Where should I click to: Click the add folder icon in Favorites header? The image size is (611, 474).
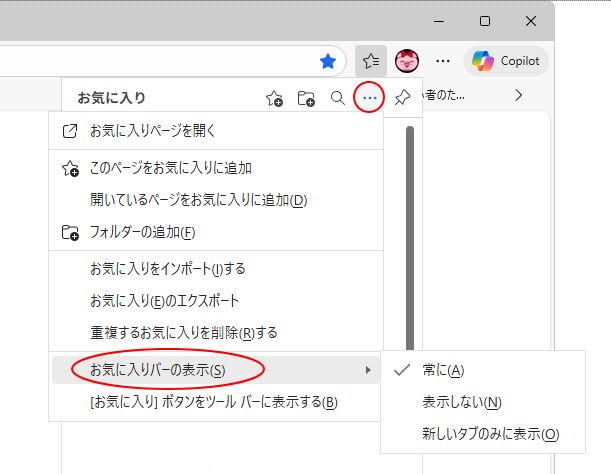pyautogui.click(x=306, y=98)
